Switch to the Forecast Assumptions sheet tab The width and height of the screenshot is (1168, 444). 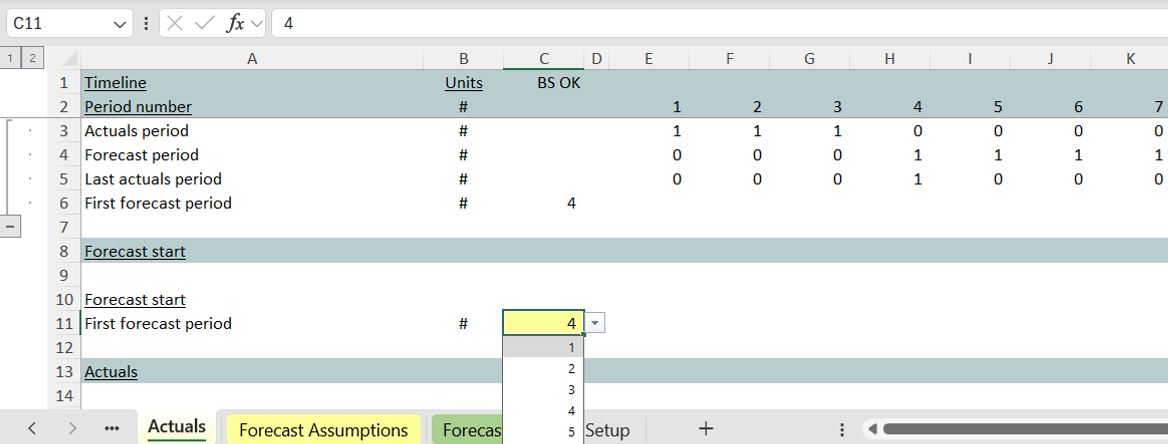pyautogui.click(x=323, y=430)
